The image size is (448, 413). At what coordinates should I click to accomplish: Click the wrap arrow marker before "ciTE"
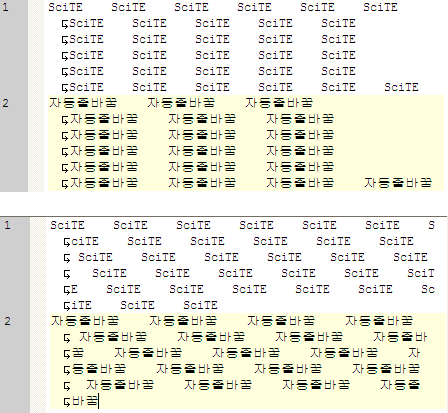click(x=67, y=242)
